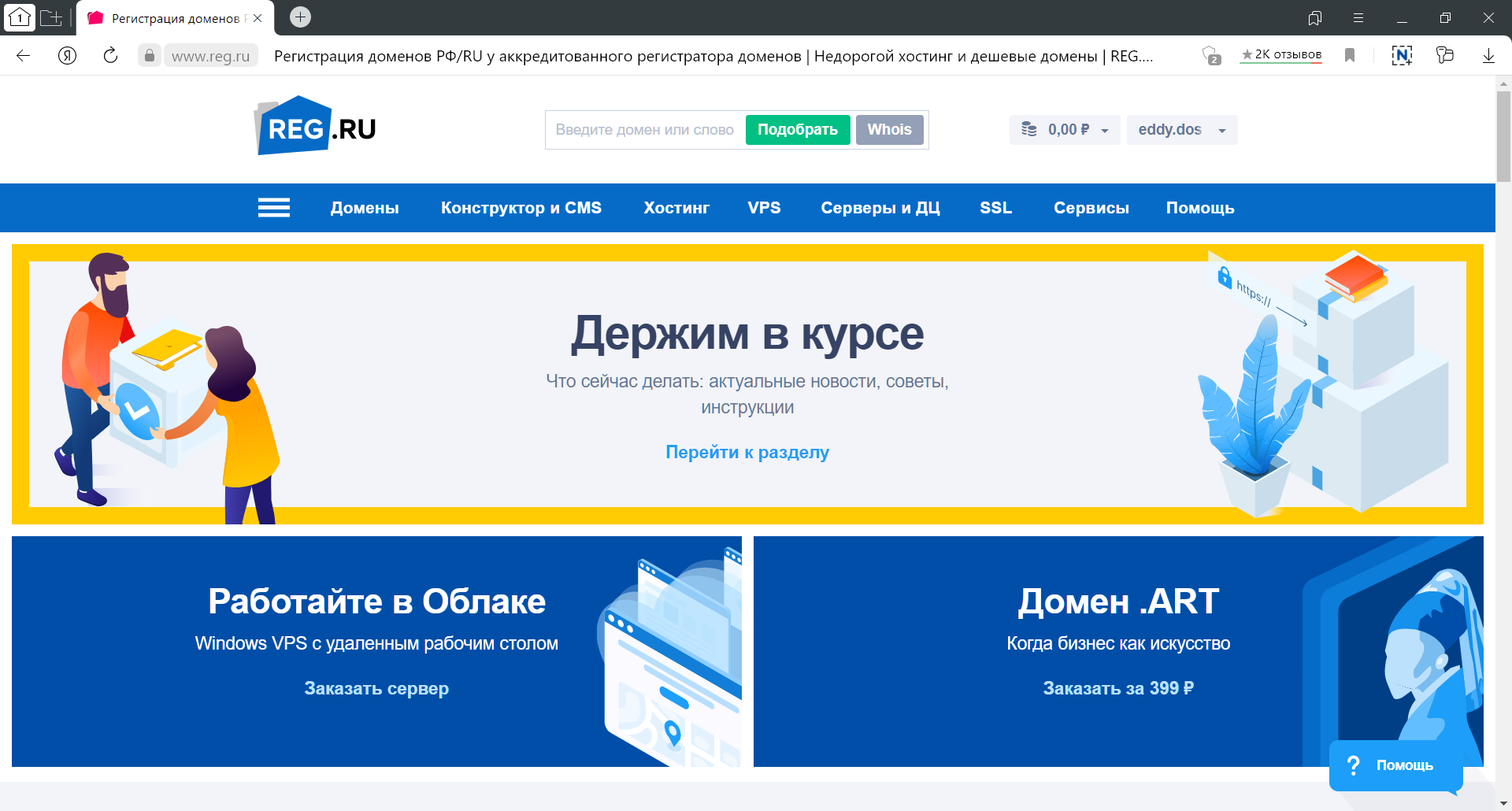The width and height of the screenshot is (1512, 811).
Task: Click the padlock site security icon
Action: click(x=150, y=55)
